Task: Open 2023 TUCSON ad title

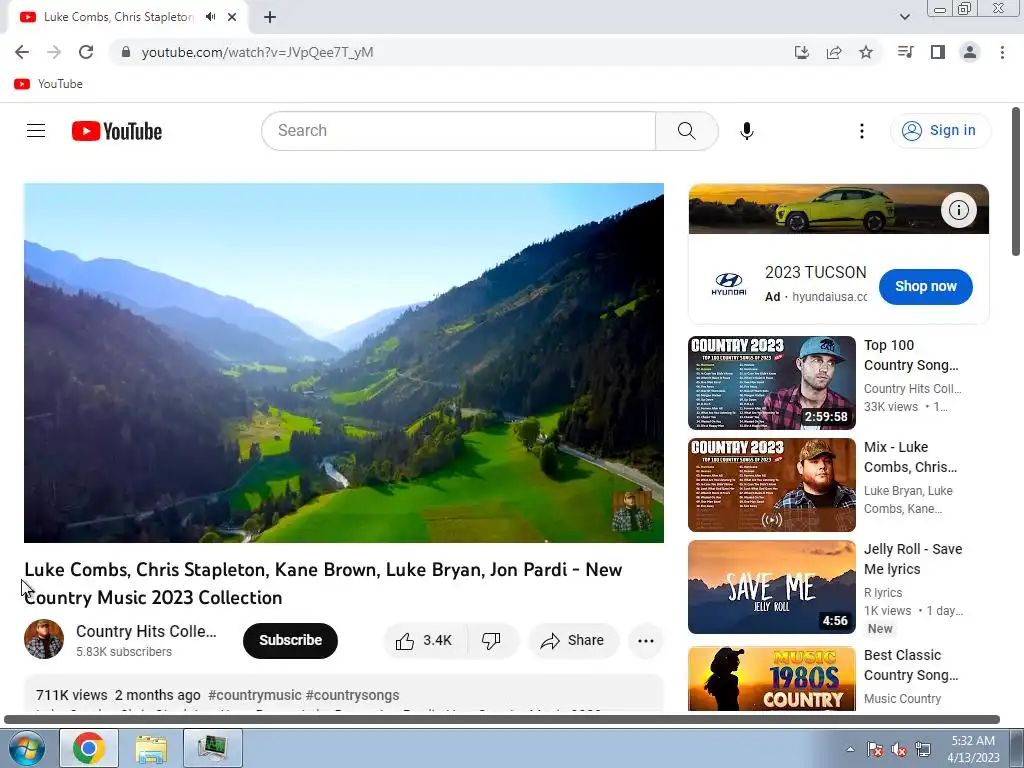Action: click(x=815, y=272)
